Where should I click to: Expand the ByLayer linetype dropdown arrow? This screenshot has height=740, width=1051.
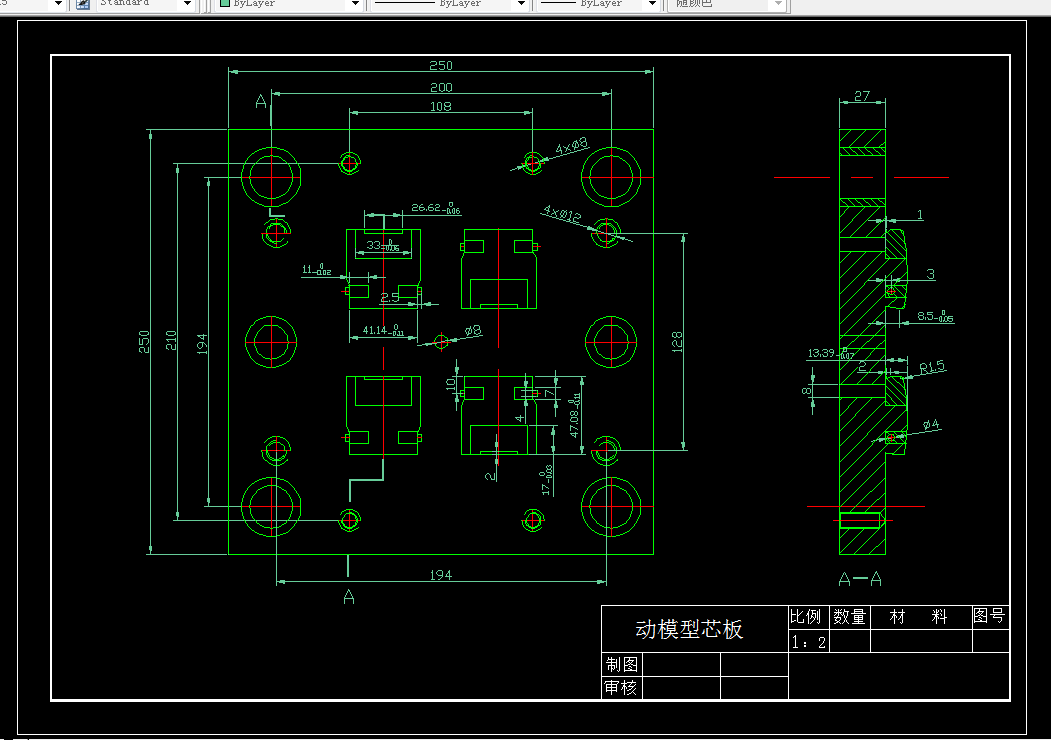(521, 4)
